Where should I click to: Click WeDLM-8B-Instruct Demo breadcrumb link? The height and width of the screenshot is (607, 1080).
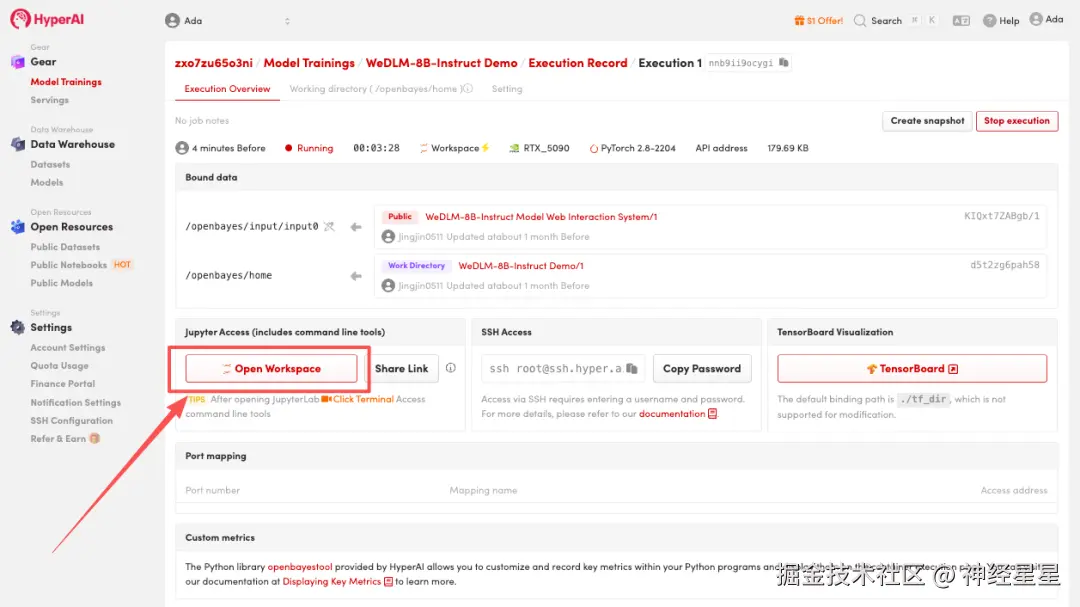(x=442, y=63)
